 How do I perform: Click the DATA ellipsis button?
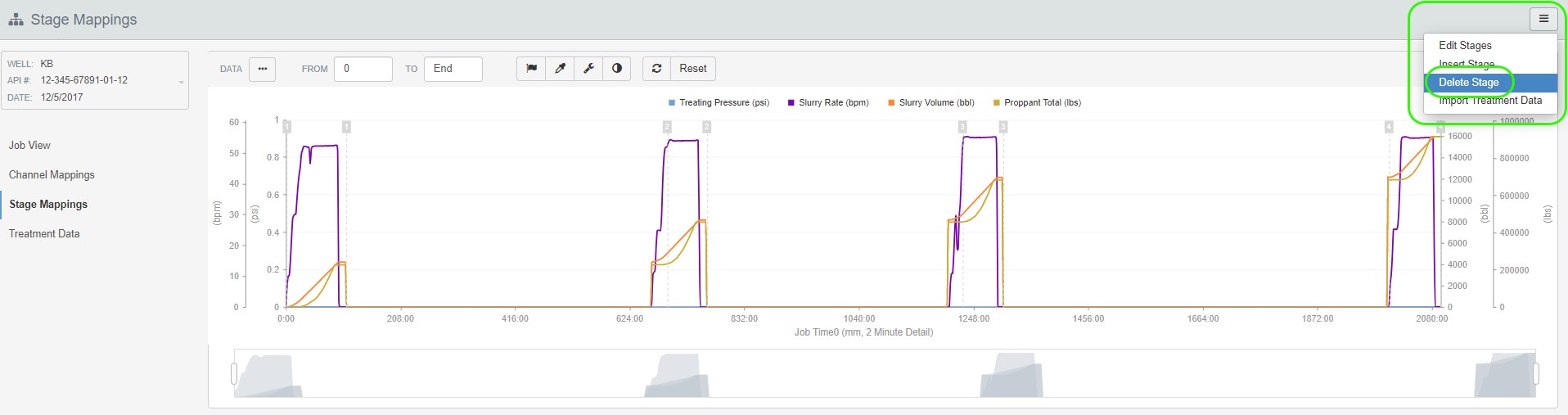262,69
